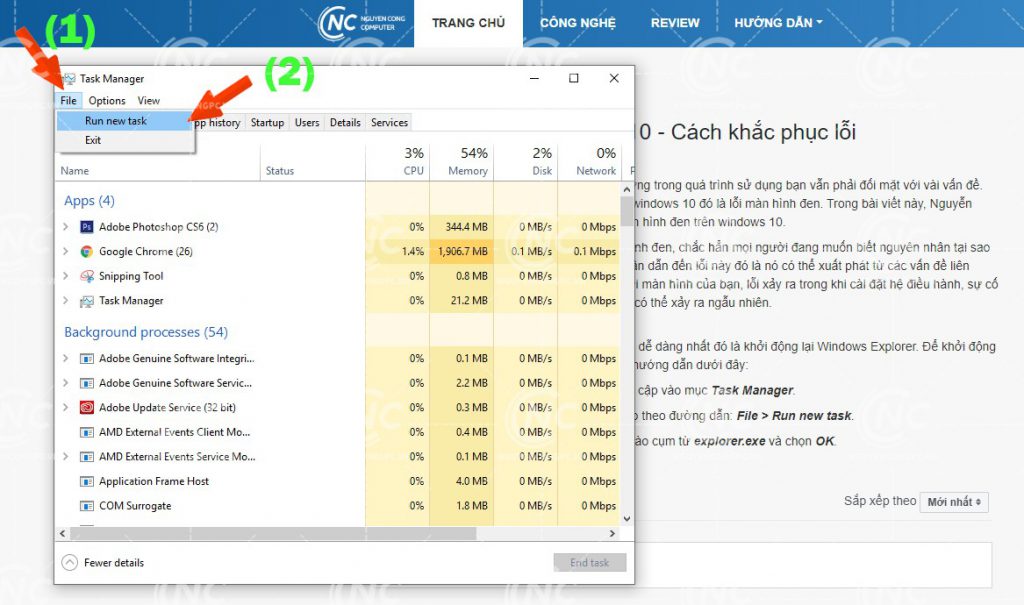
Task: Sort processes by CPU column
Action: coord(398,163)
